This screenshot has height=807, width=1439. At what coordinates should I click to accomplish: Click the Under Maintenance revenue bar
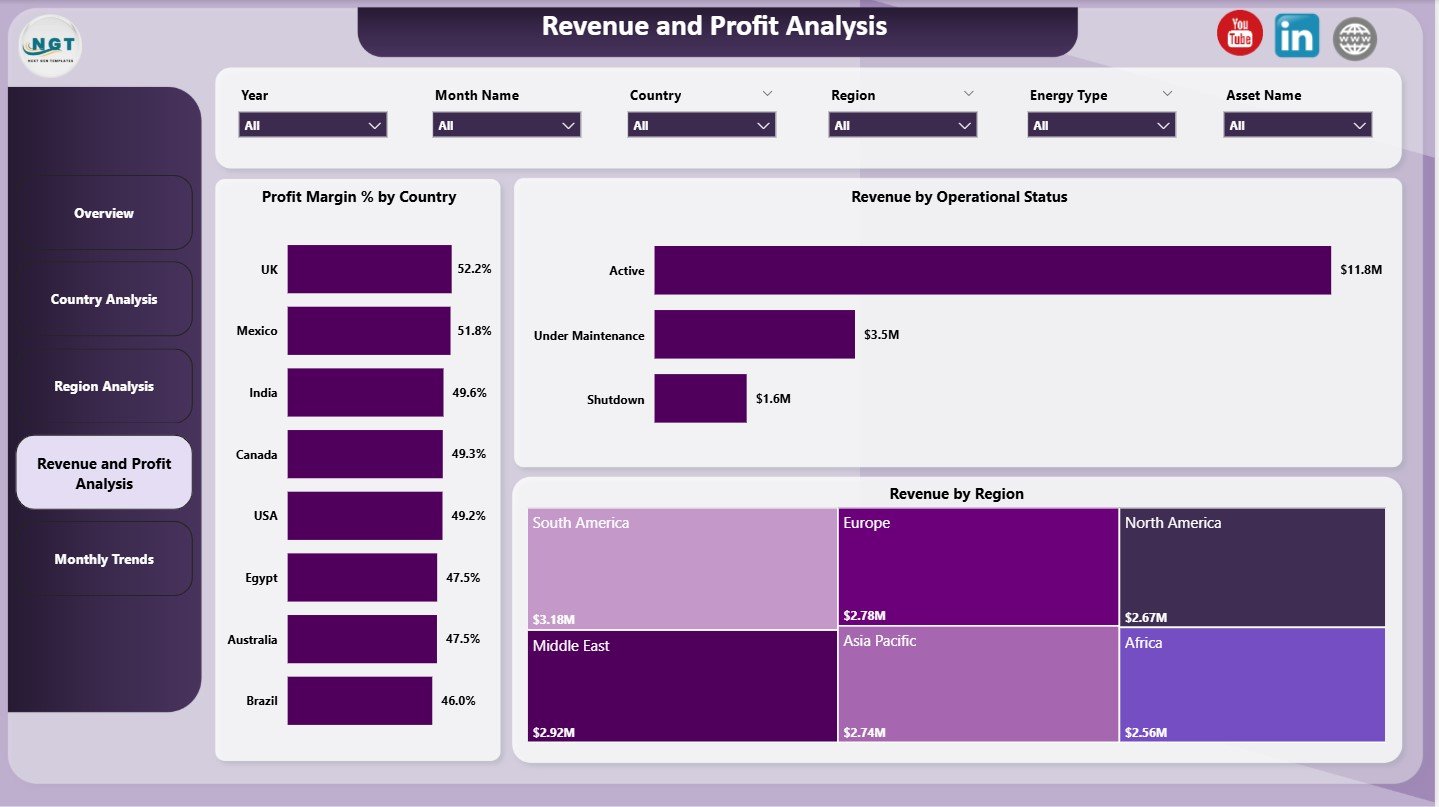(754, 334)
